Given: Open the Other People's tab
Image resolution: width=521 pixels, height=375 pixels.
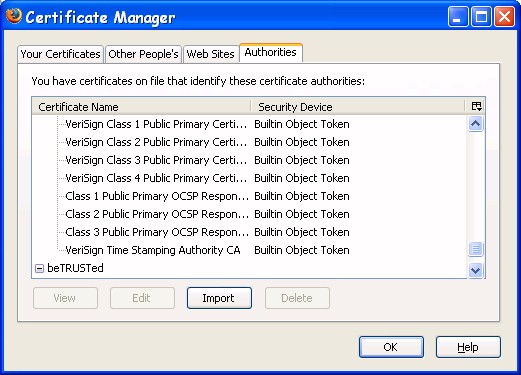Looking at the screenshot, I should [143, 54].
